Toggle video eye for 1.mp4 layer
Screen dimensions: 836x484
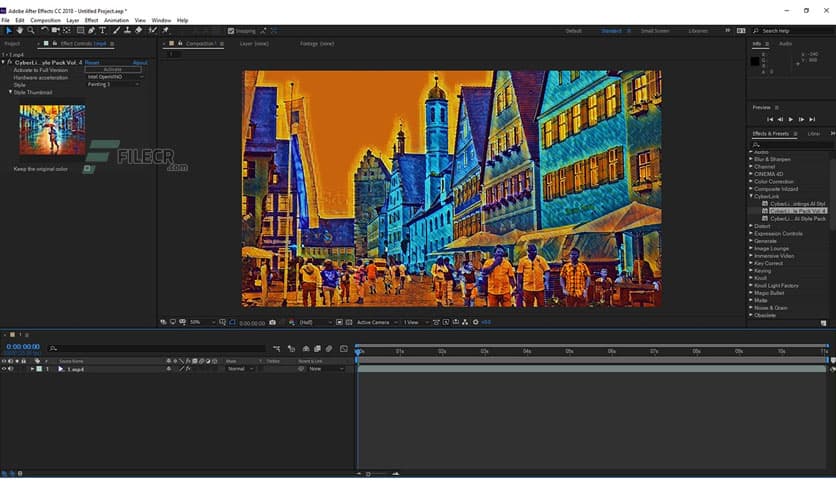(4, 369)
